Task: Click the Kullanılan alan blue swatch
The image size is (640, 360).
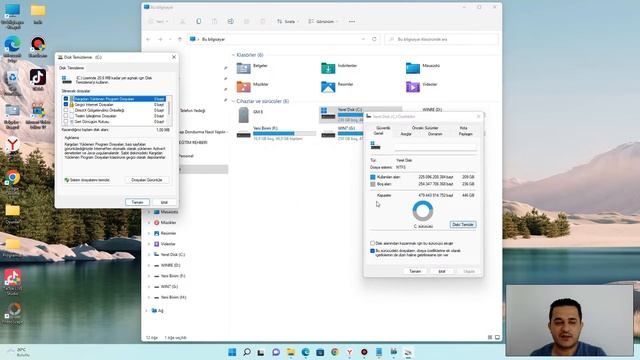Action: tap(373, 177)
